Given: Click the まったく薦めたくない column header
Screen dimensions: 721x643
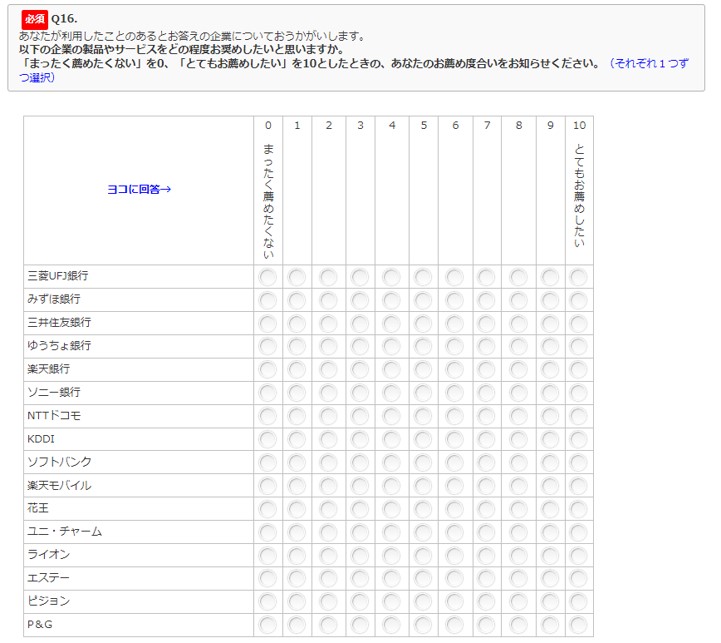Looking at the screenshot, I should point(268,200).
